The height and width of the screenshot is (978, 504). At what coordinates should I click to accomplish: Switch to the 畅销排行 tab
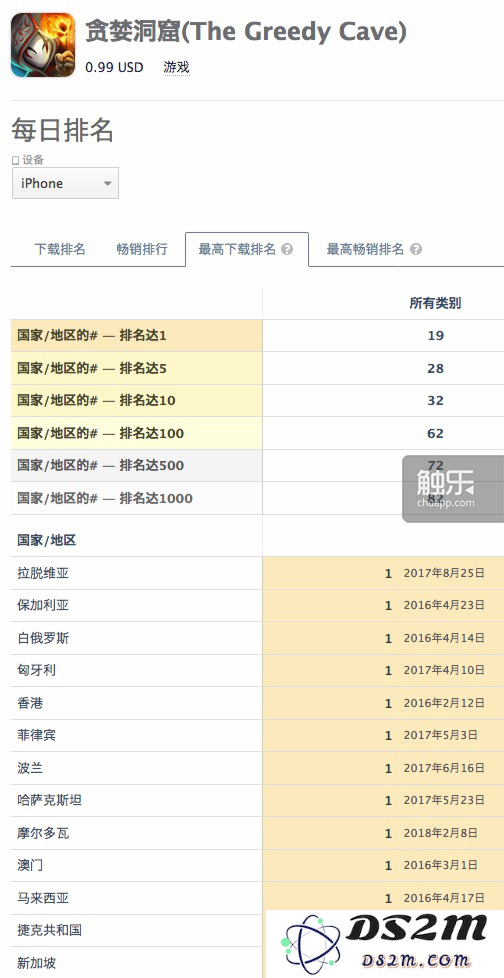point(142,249)
